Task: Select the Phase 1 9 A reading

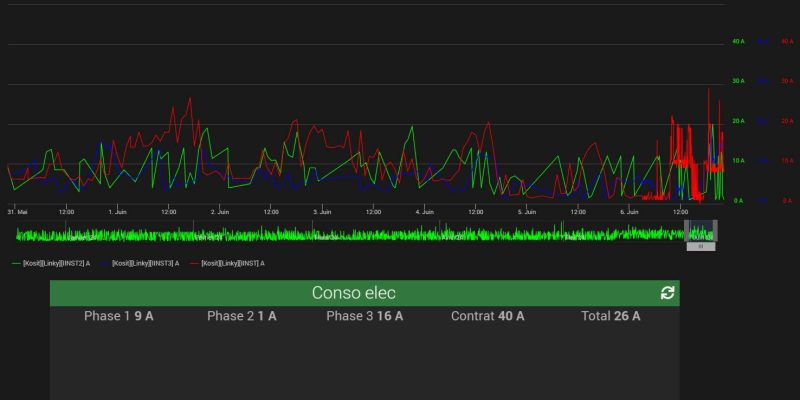Action: (119, 316)
